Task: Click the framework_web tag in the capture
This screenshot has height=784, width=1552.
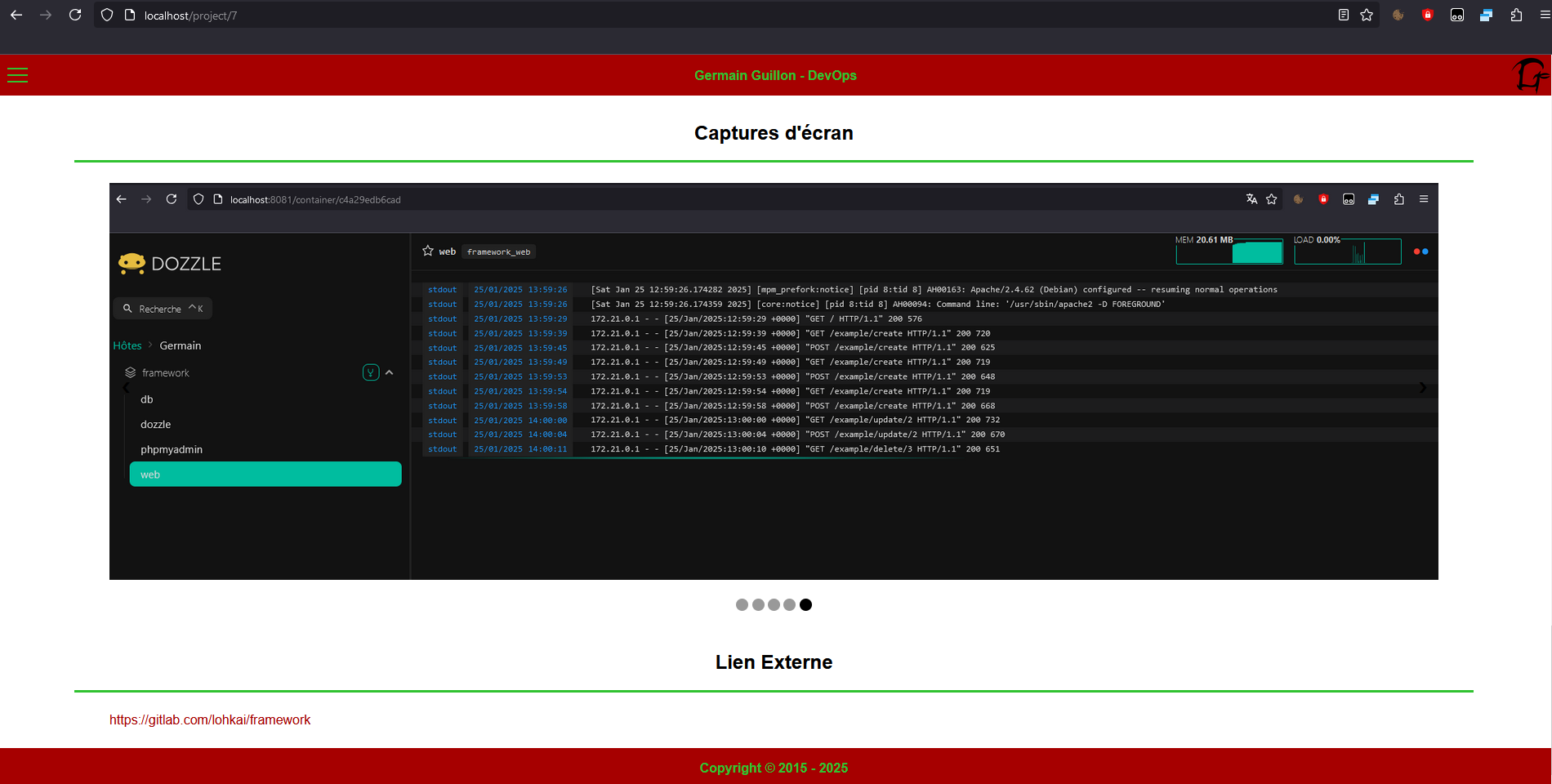Action: pos(498,252)
